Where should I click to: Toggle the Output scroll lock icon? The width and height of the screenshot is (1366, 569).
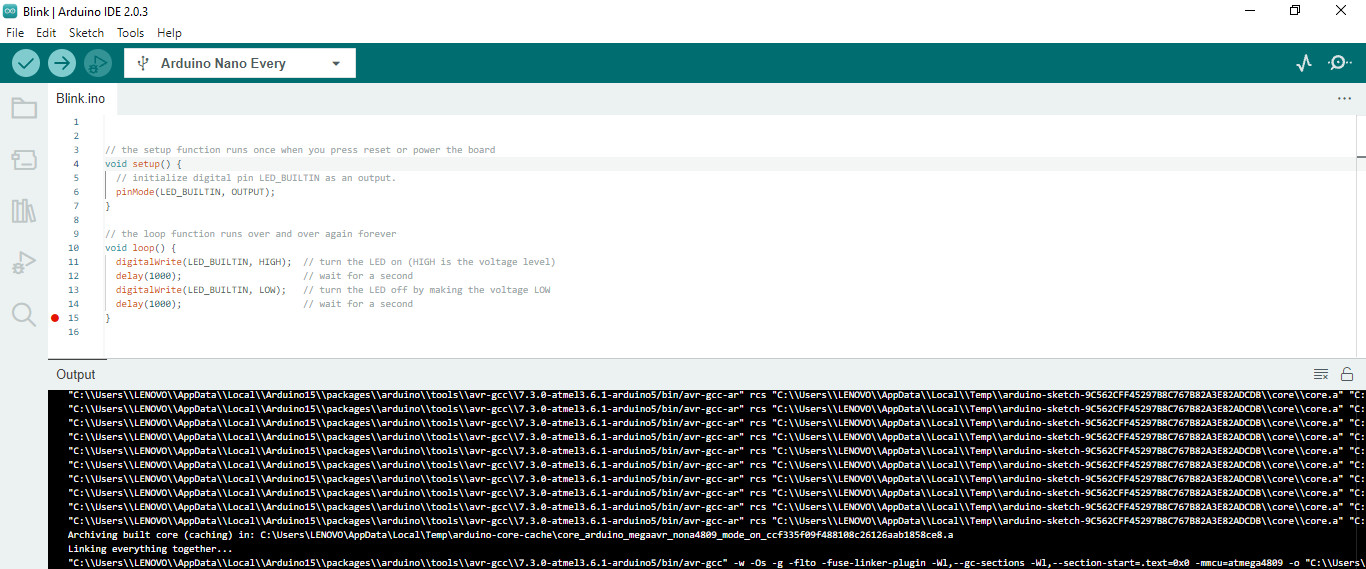(1347, 374)
